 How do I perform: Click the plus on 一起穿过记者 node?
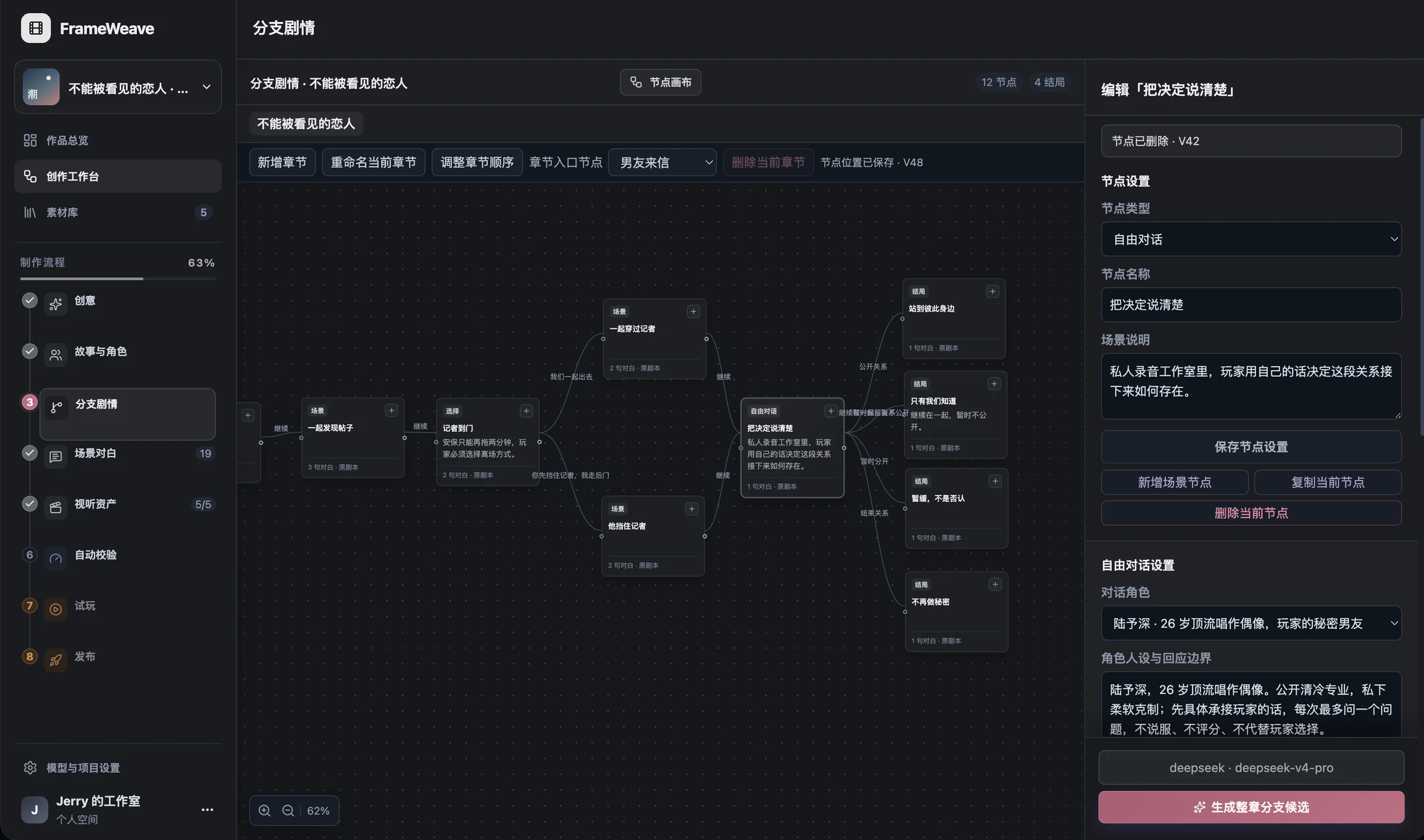(x=694, y=311)
